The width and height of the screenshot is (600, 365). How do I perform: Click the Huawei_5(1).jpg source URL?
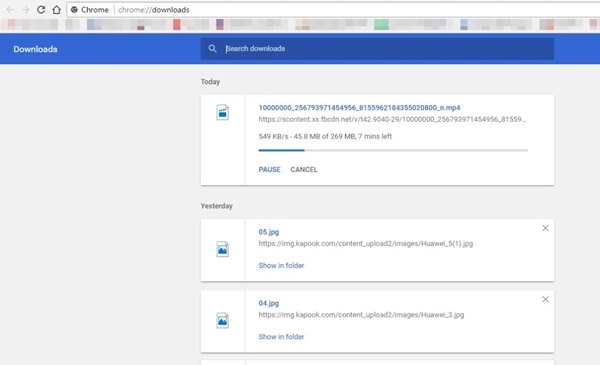point(366,243)
